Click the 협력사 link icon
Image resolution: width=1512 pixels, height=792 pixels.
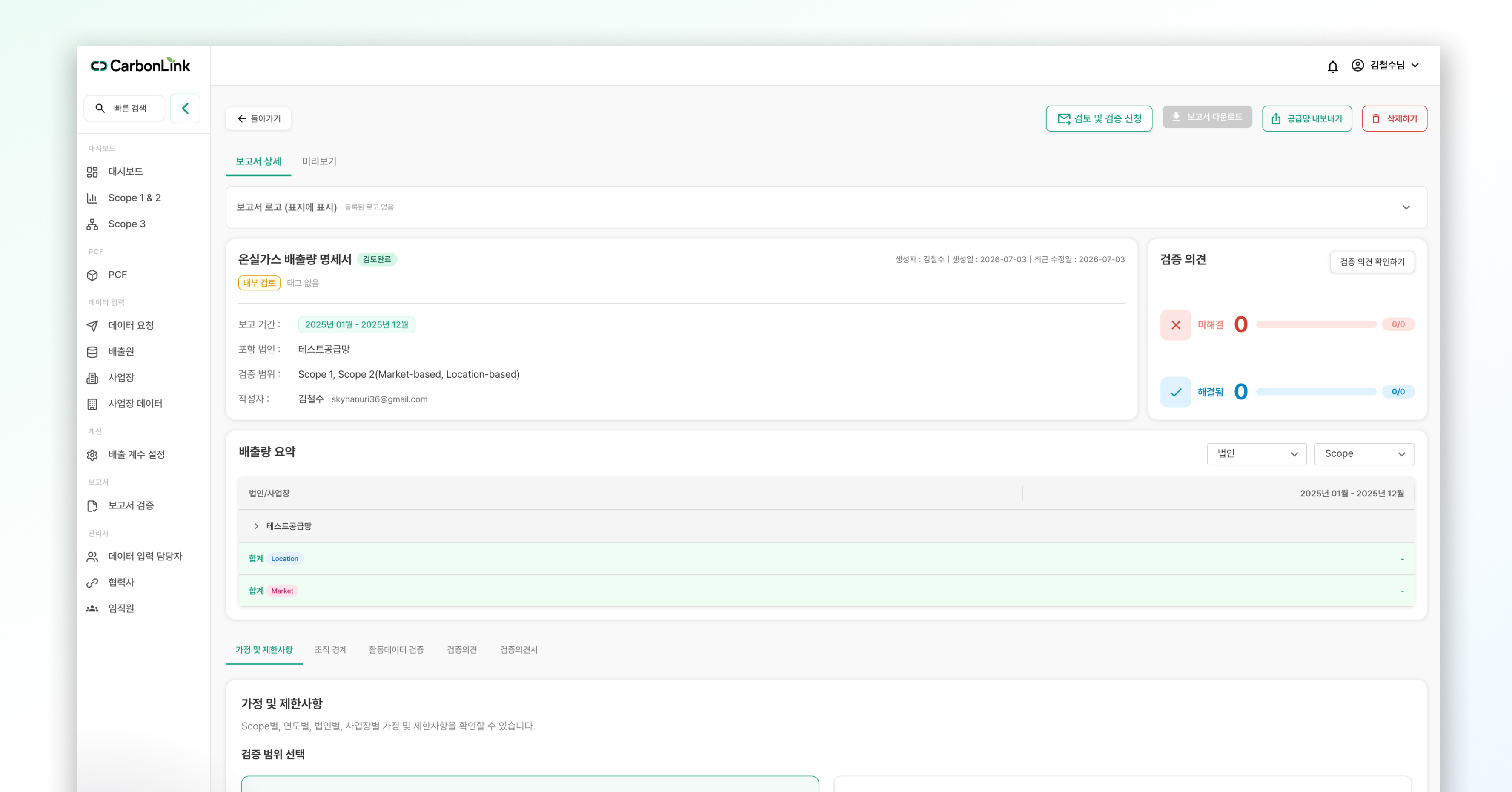[x=92, y=583]
